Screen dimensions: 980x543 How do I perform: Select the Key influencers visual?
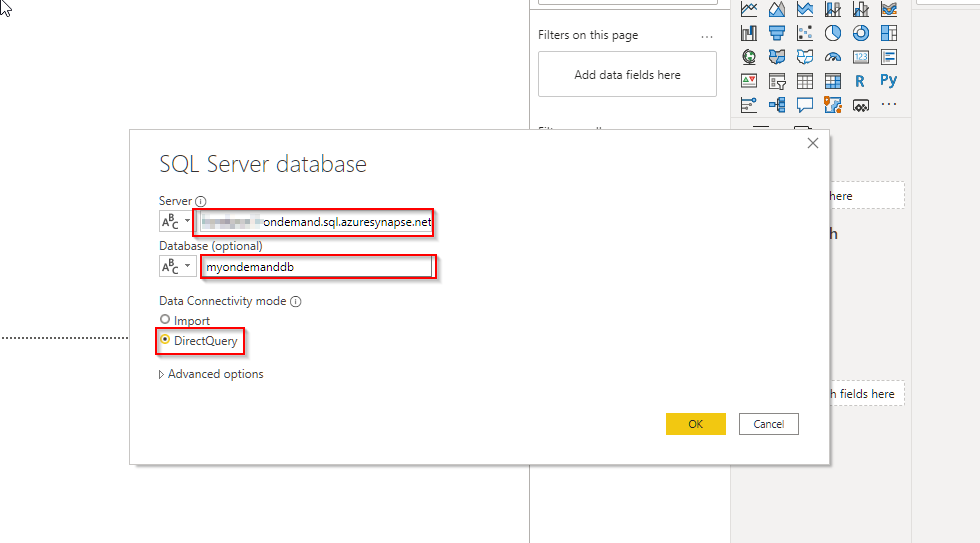[x=749, y=105]
